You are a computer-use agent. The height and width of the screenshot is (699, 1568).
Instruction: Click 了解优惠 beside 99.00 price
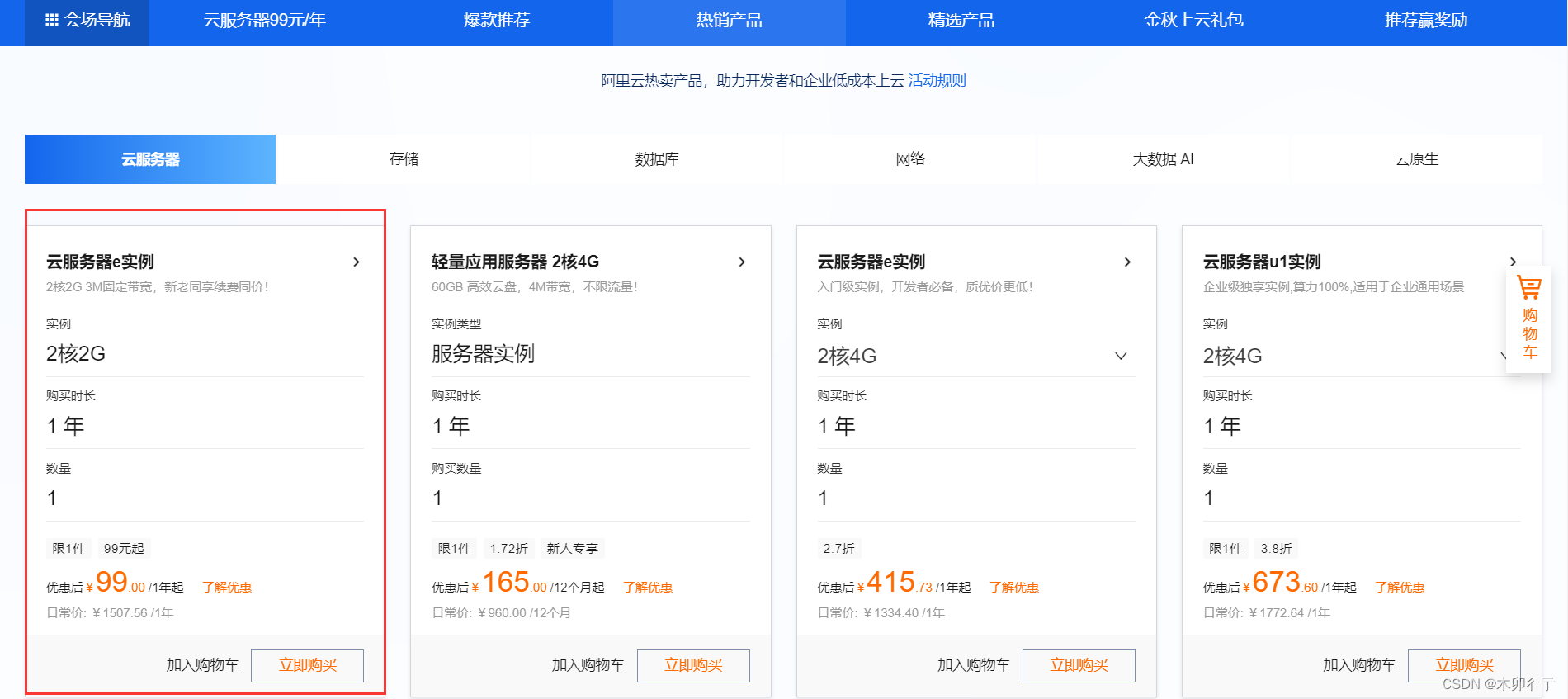click(x=227, y=588)
